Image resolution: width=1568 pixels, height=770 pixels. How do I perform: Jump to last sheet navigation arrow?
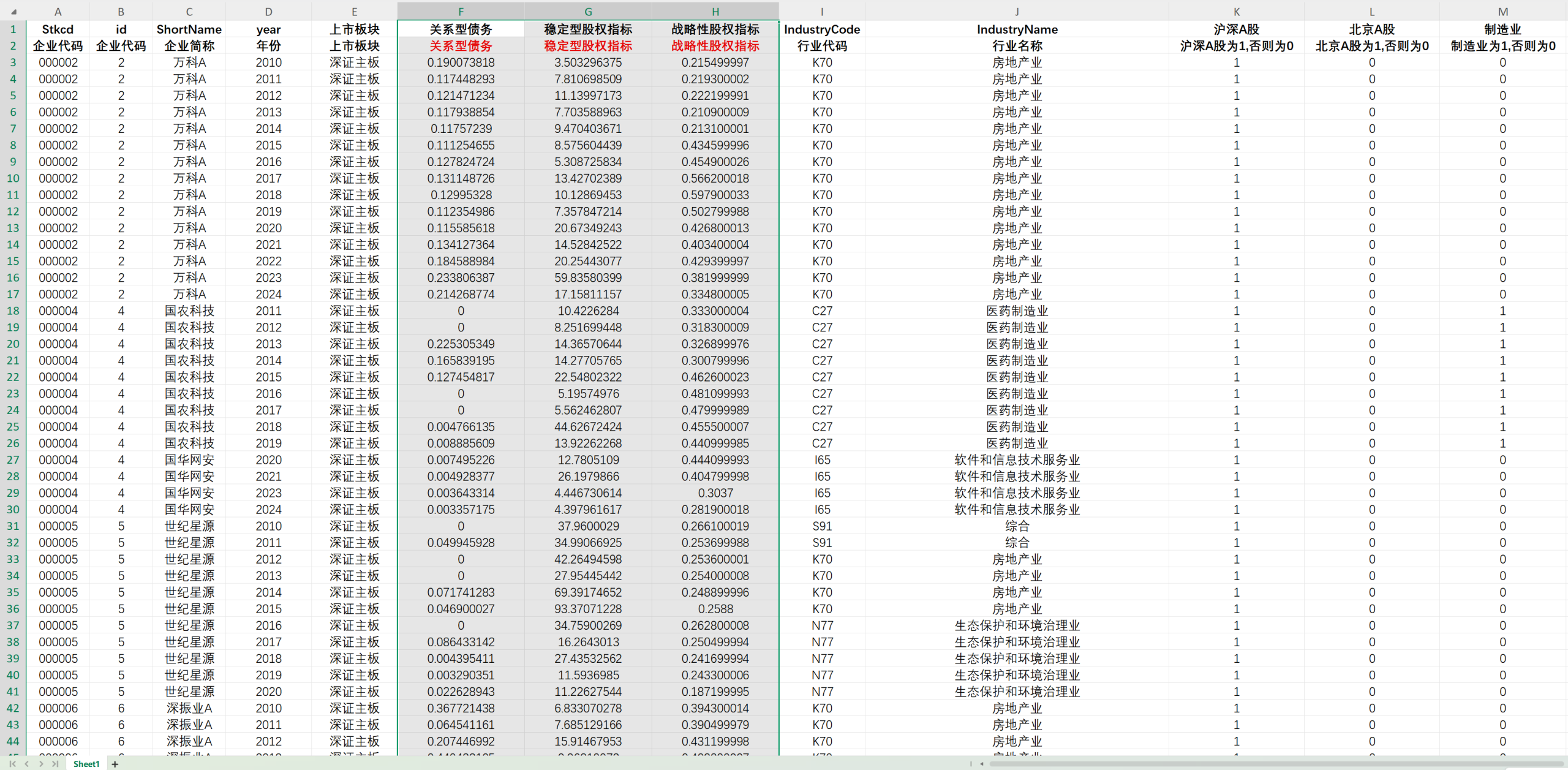click(55, 764)
